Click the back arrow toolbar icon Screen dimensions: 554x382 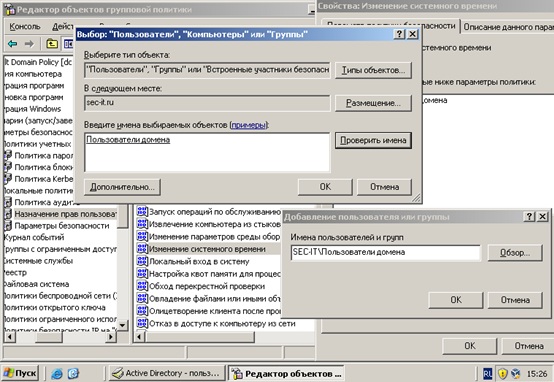pyautogui.click(x=12, y=44)
